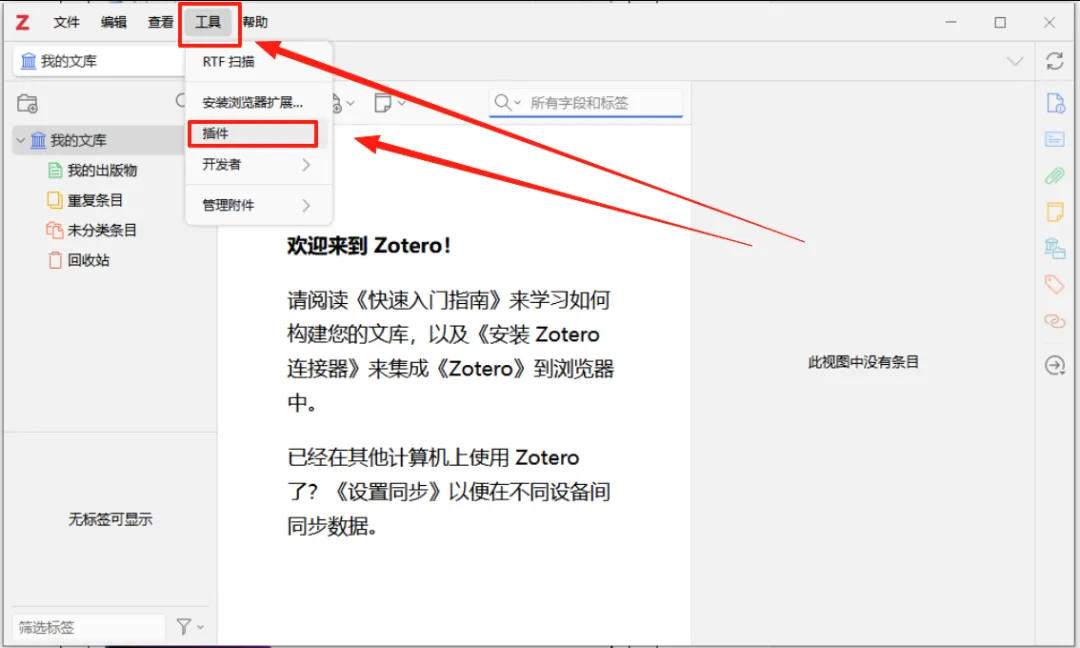Choose 安装浏览器扩展... menu entry

tap(252, 103)
